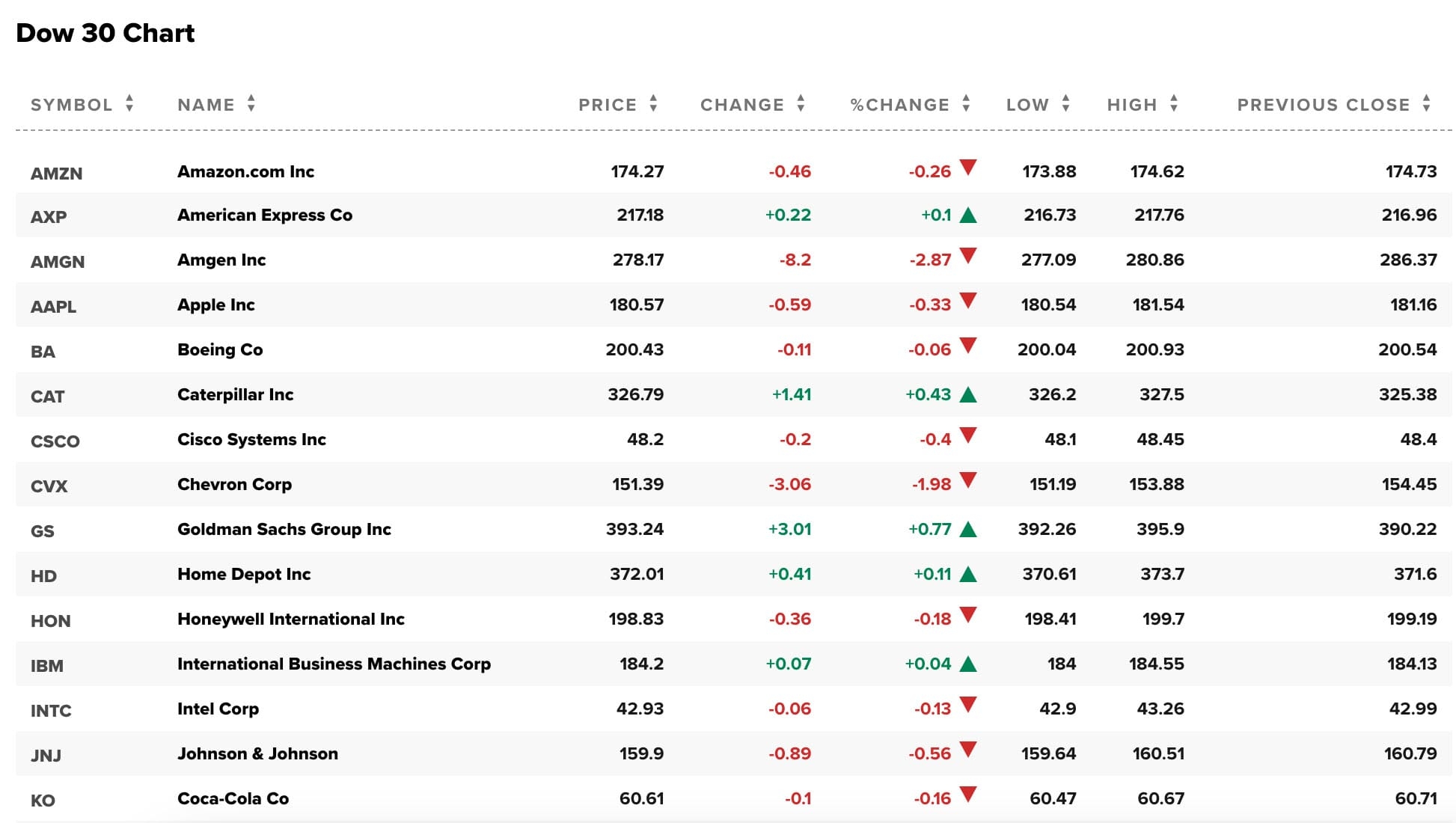The height and width of the screenshot is (823, 1456).
Task: Select the Johnson & Johnson row
Action: coord(257,753)
